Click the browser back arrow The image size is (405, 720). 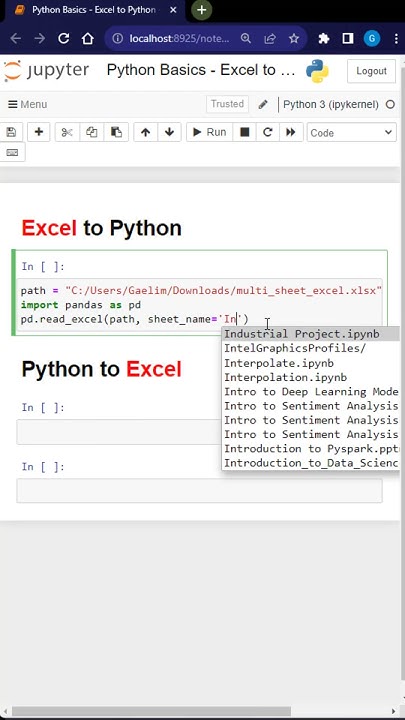pyautogui.click(x=15, y=38)
